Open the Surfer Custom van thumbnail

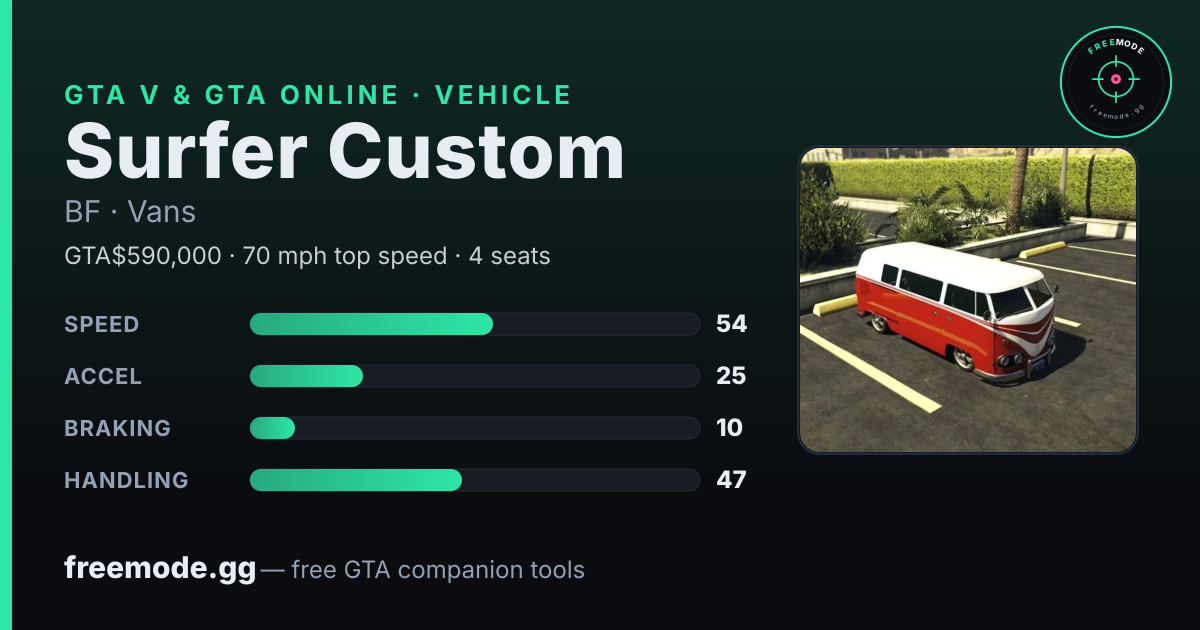coord(968,300)
